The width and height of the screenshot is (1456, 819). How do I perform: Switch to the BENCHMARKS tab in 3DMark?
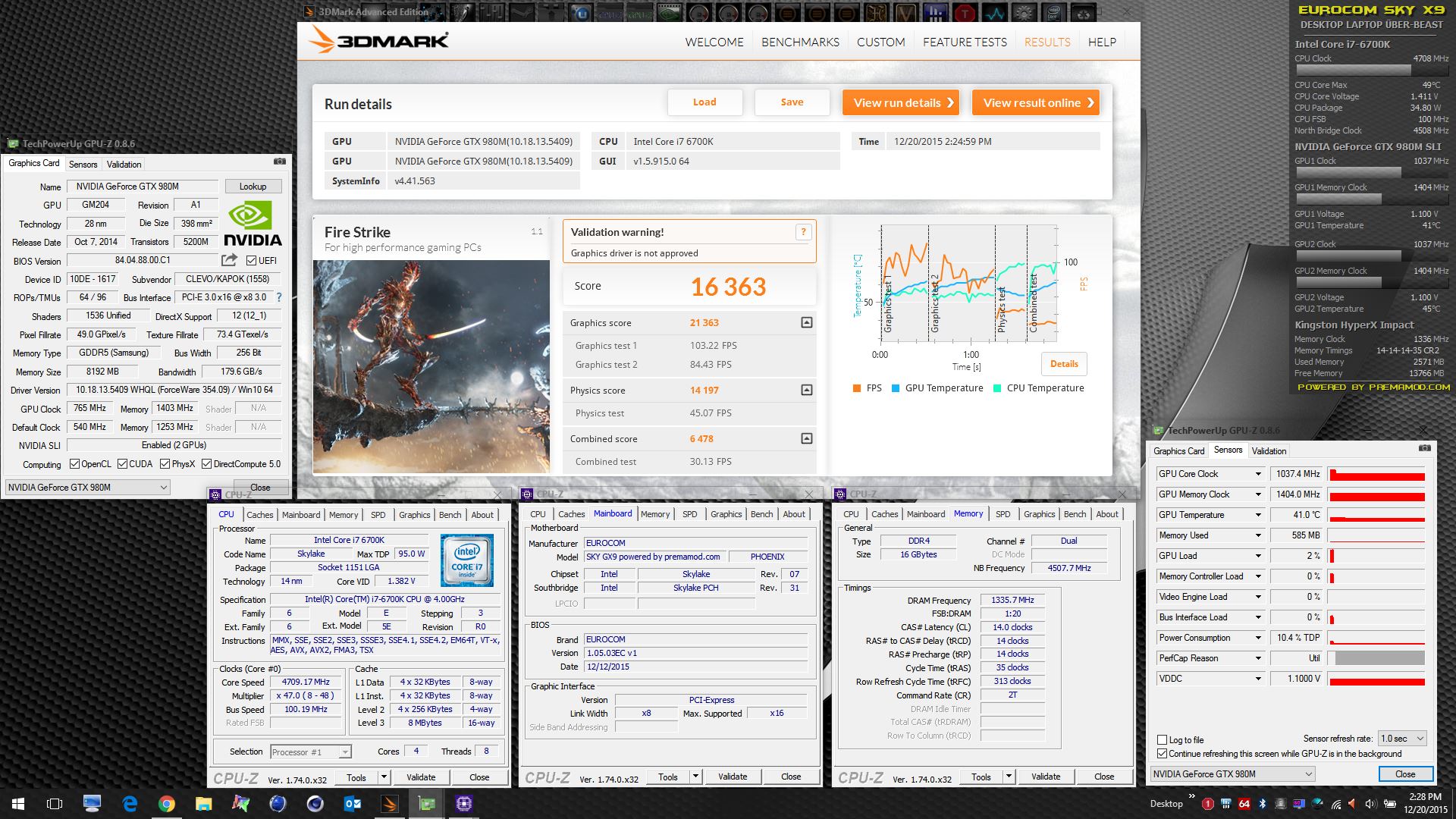[x=800, y=42]
